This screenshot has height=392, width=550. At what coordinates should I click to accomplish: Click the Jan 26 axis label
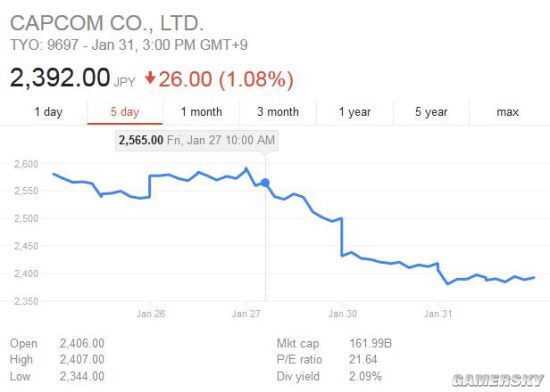click(151, 313)
